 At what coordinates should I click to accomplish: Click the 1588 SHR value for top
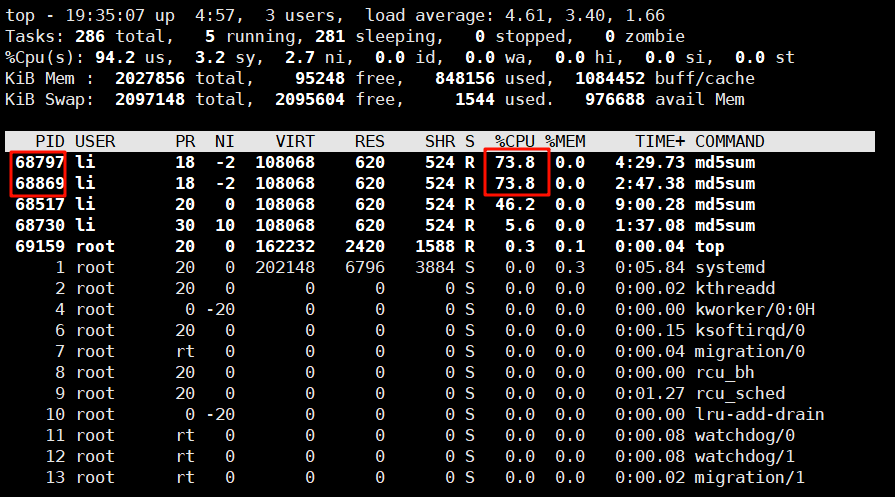(436, 247)
